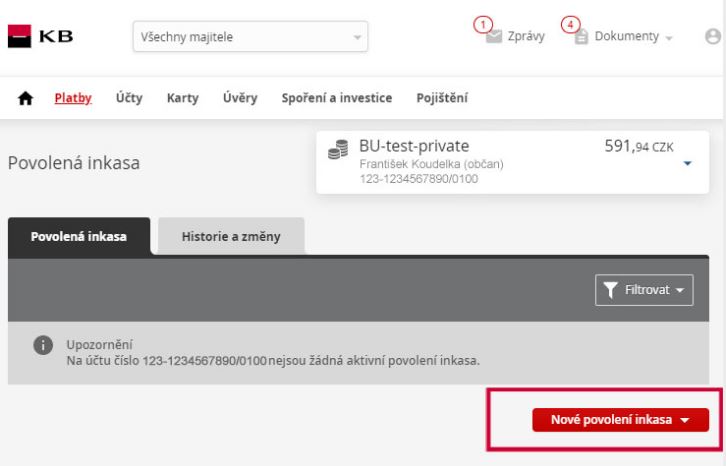Open the Zprávy messages link
726x466 pixels.
coord(526,36)
